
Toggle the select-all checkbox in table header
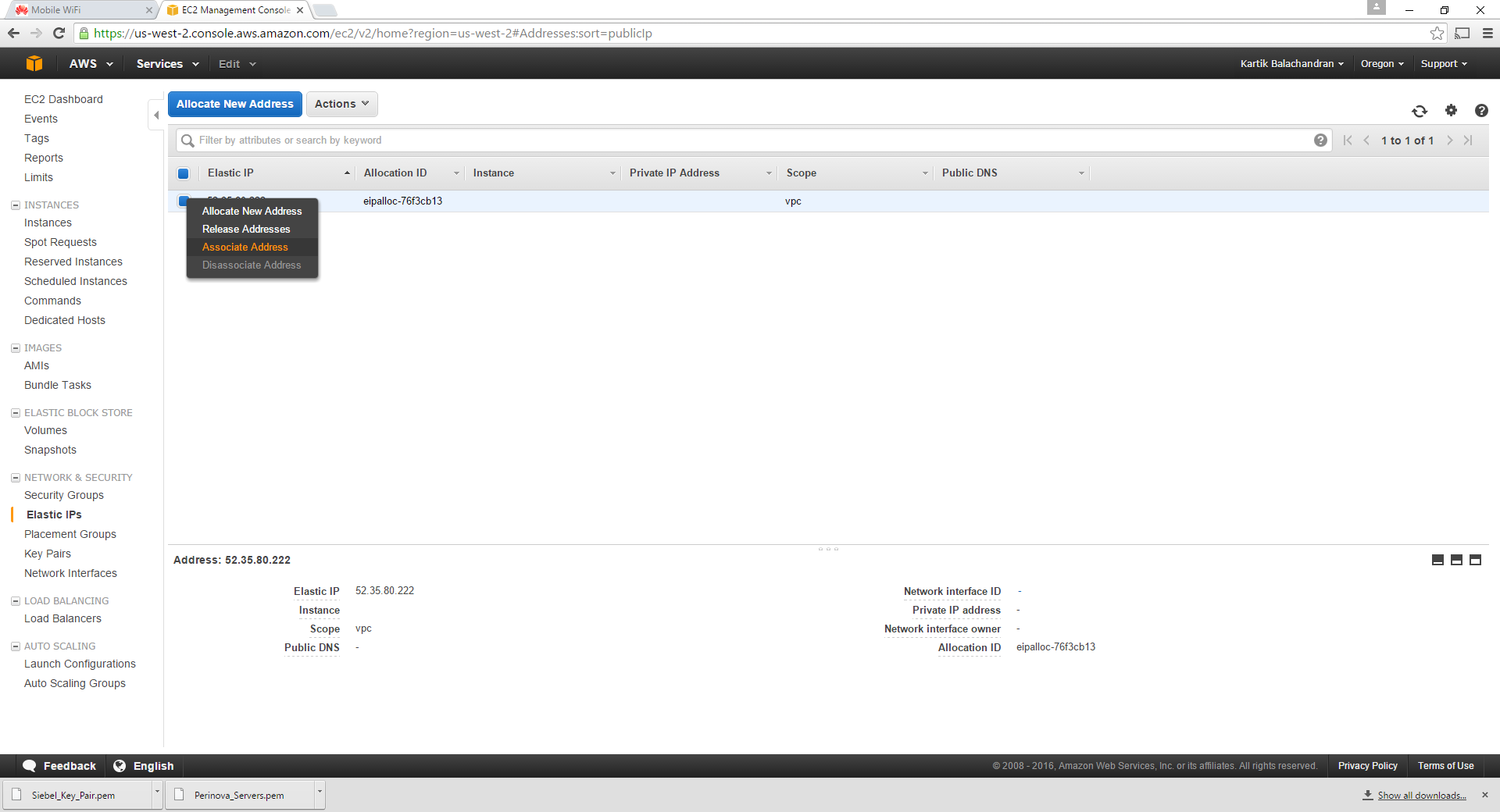(184, 173)
